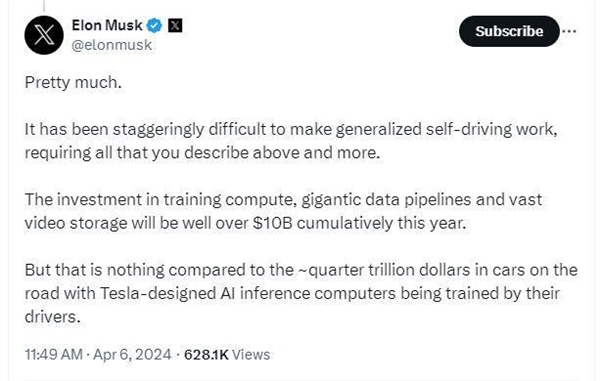Click the blue verified checkmark badge

(155, 26)
